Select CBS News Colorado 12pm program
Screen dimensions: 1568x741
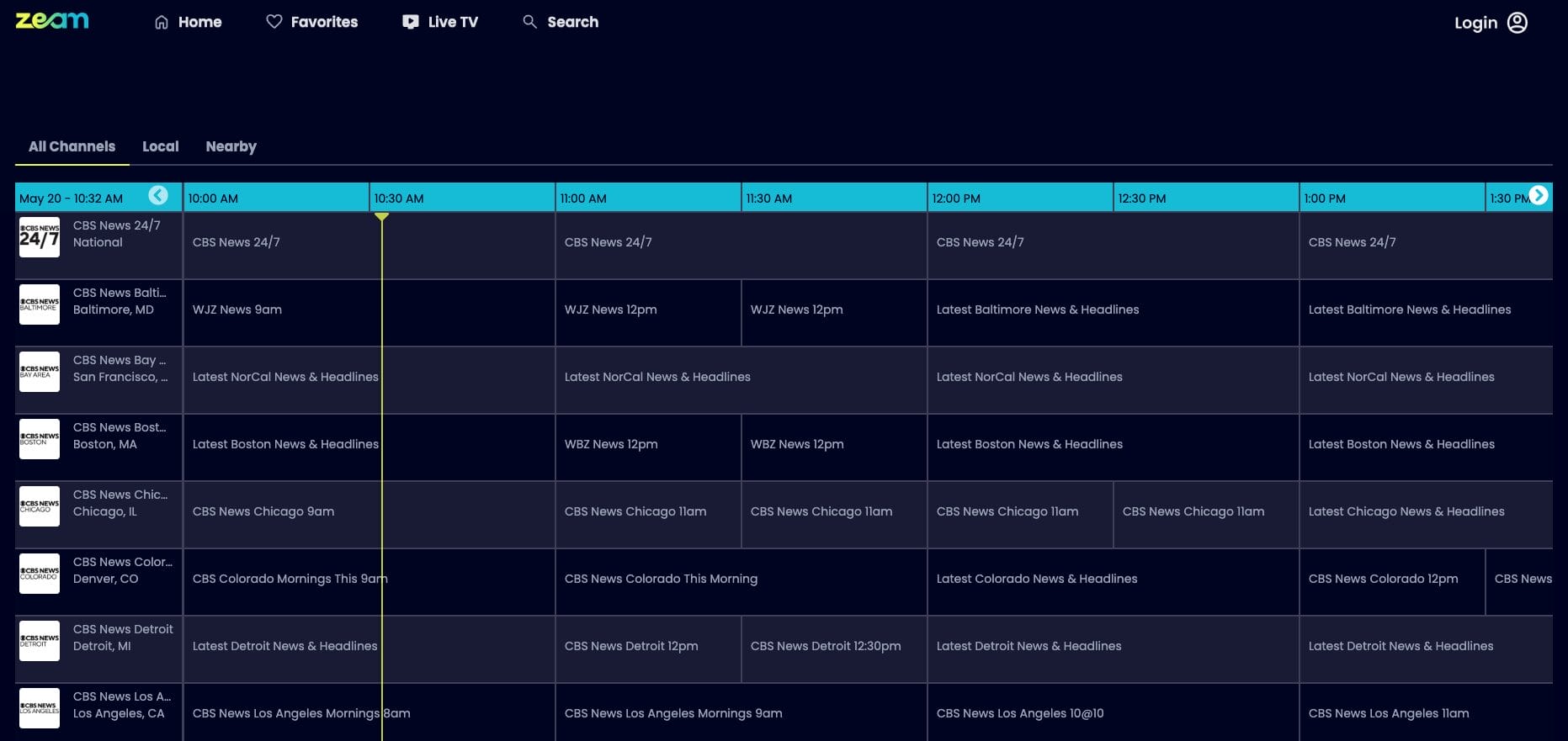[1392, 582]
